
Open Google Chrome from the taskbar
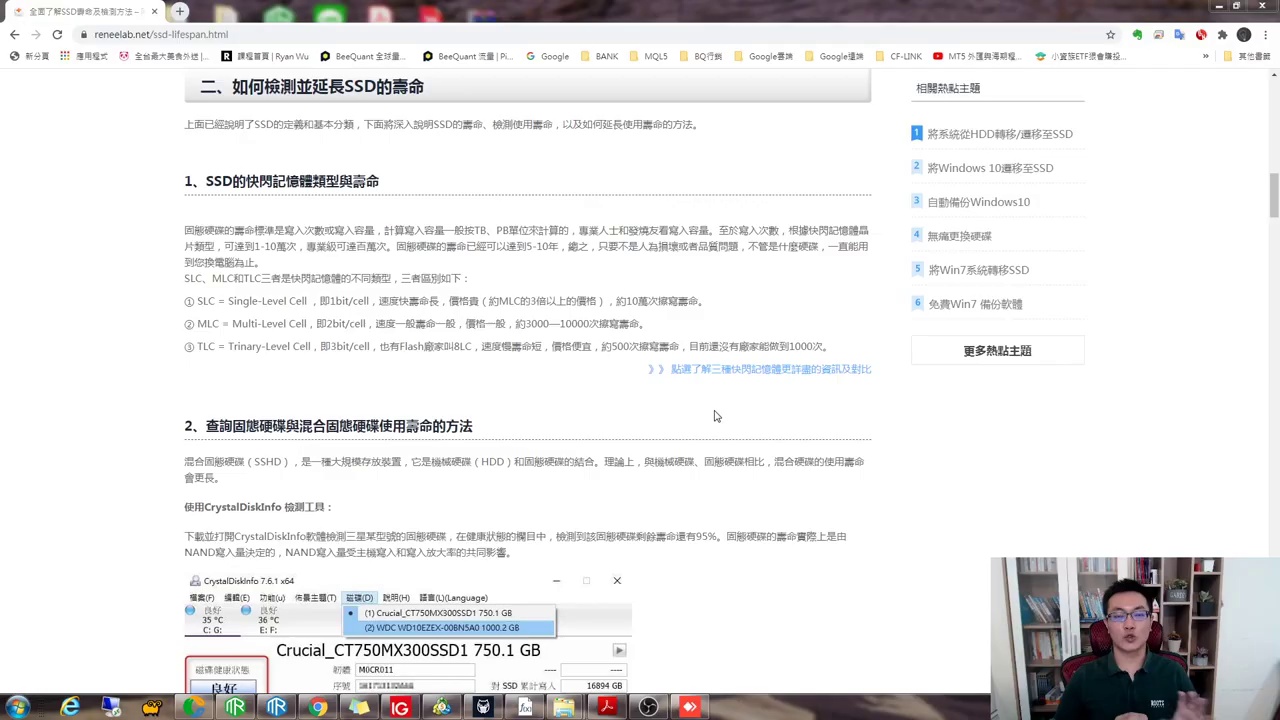317,707
